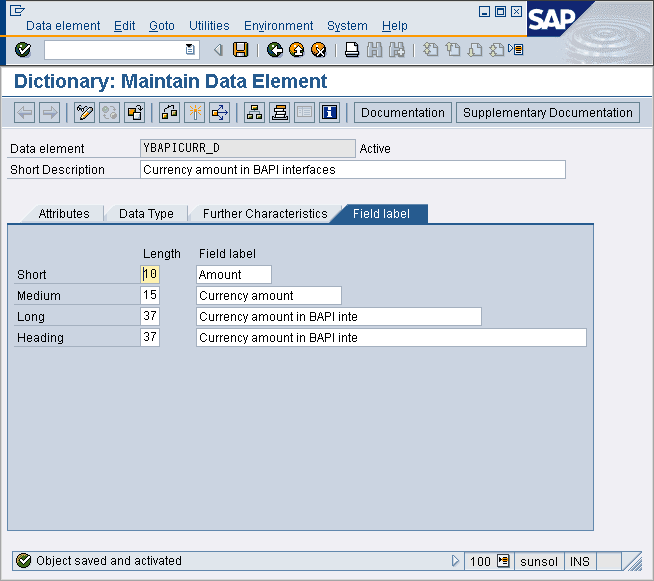654x581 pixels.
Task: Open the Supplementary Documentation button
Action: pyautogui.click(x=548, y=113)
